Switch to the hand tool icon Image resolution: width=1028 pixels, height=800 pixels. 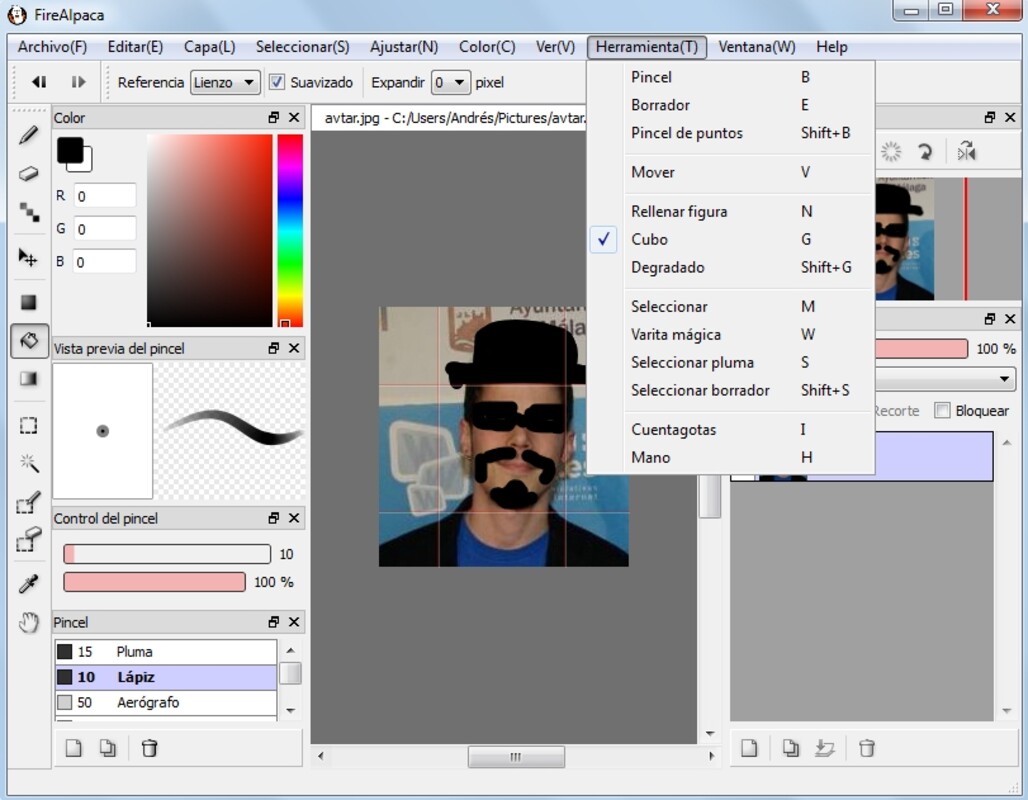coord(29,623)
